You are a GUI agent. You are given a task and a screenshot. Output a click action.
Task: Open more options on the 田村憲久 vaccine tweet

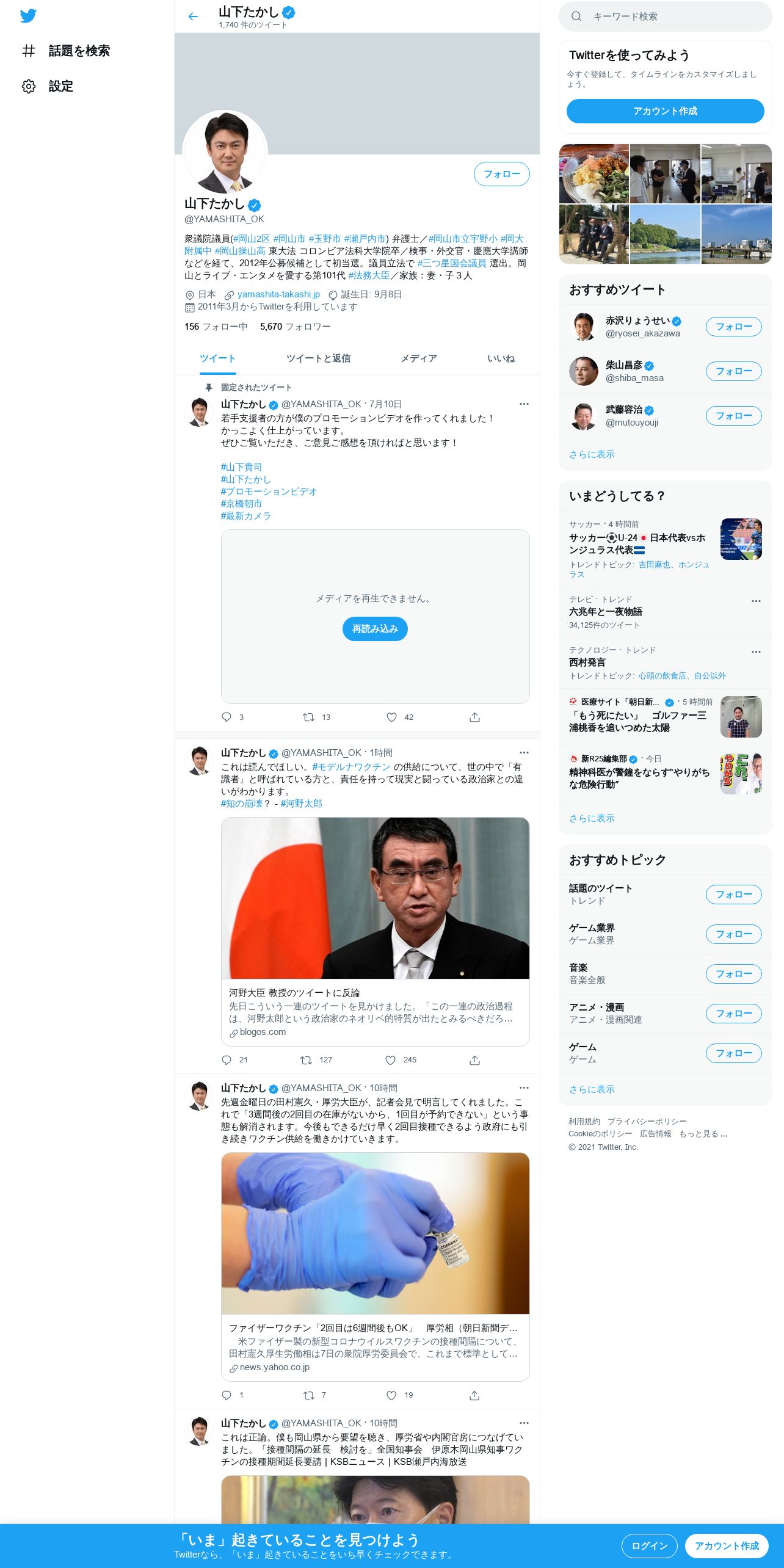[524, 1087]
